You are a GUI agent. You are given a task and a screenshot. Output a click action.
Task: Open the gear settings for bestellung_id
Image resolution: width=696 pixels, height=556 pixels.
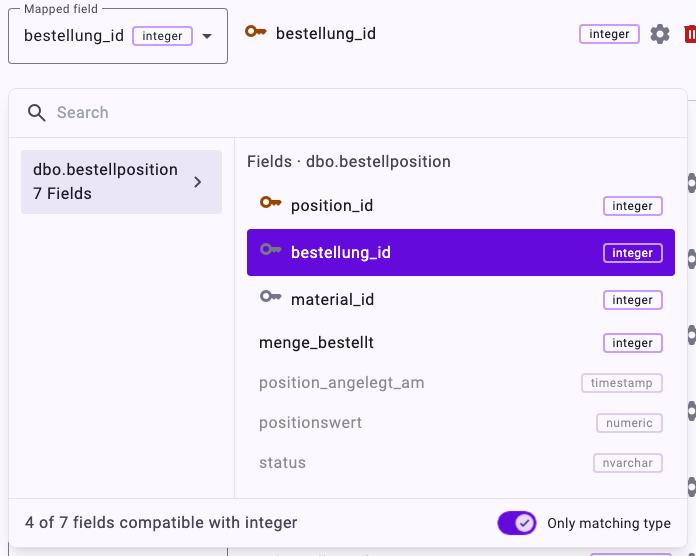point(660,34)
